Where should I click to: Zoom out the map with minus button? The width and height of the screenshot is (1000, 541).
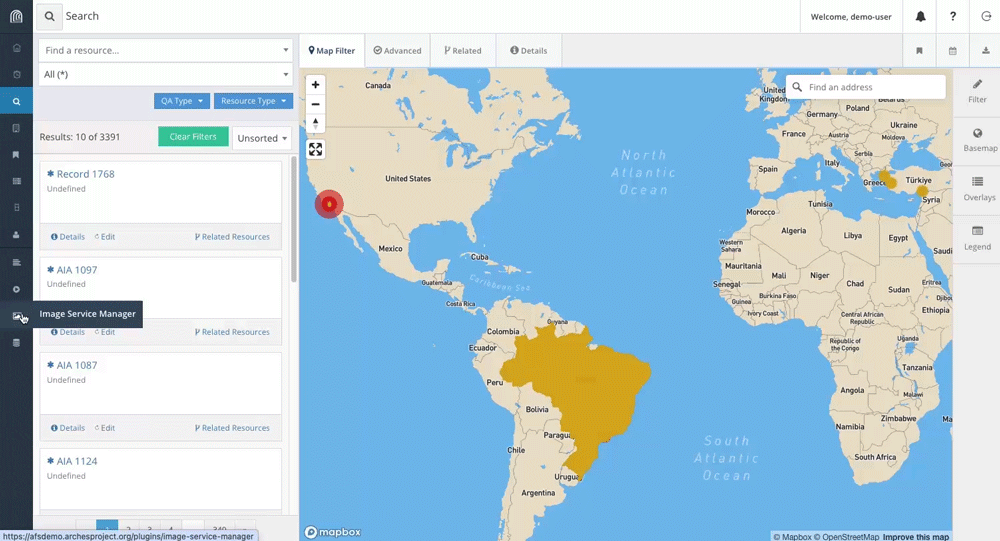[x=315, y=104]
